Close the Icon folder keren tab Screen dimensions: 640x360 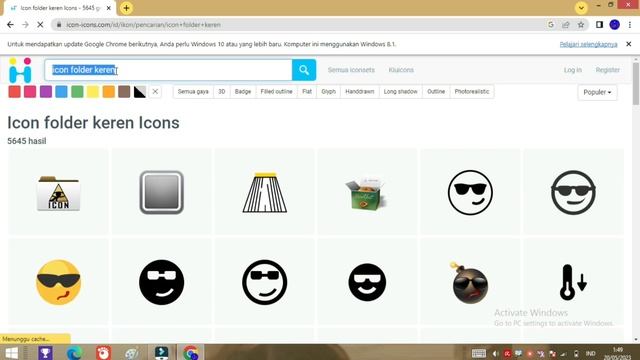point(109,8)
